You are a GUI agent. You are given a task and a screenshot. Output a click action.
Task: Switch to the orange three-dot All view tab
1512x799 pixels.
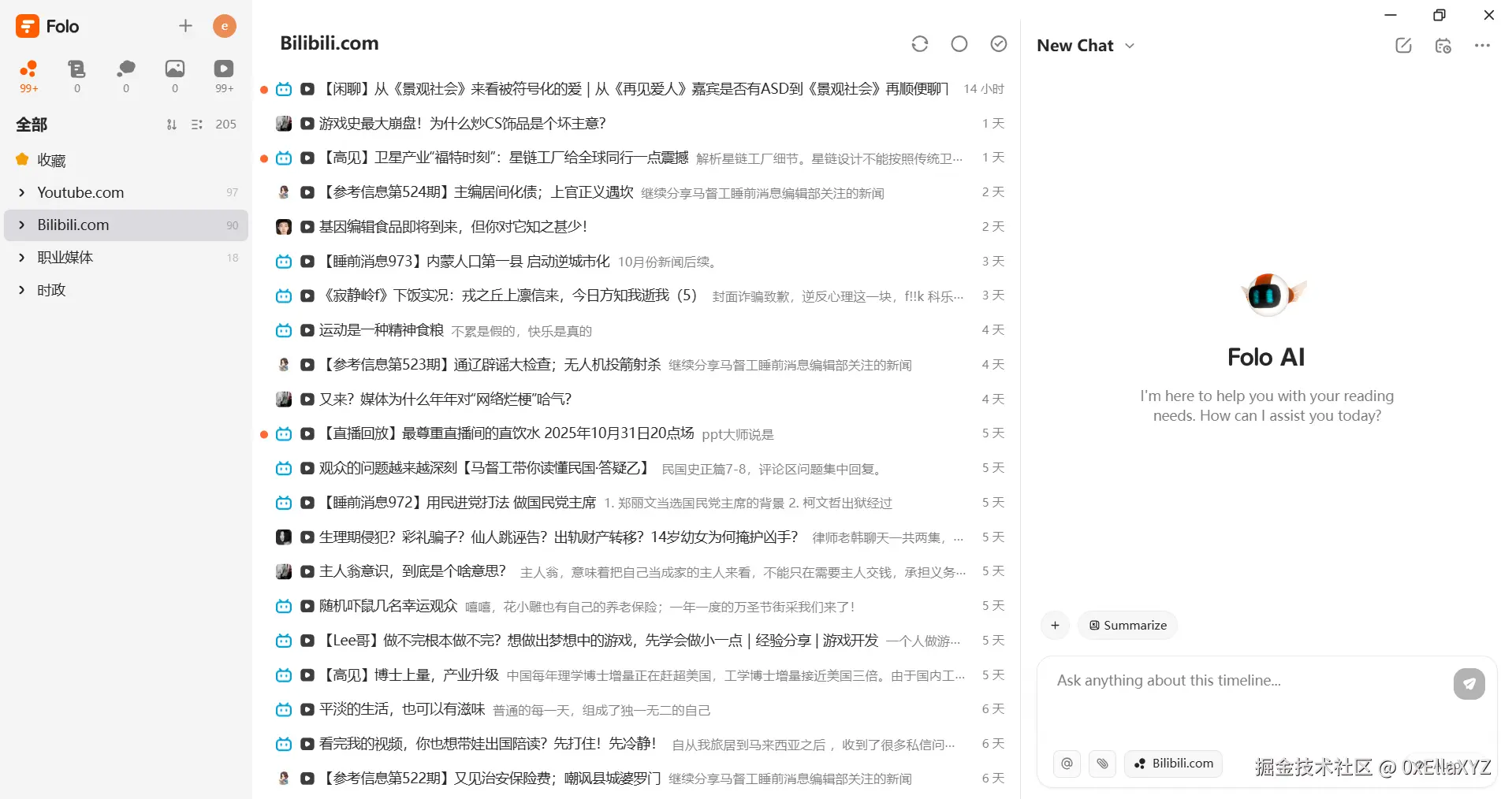pos(28,76)
